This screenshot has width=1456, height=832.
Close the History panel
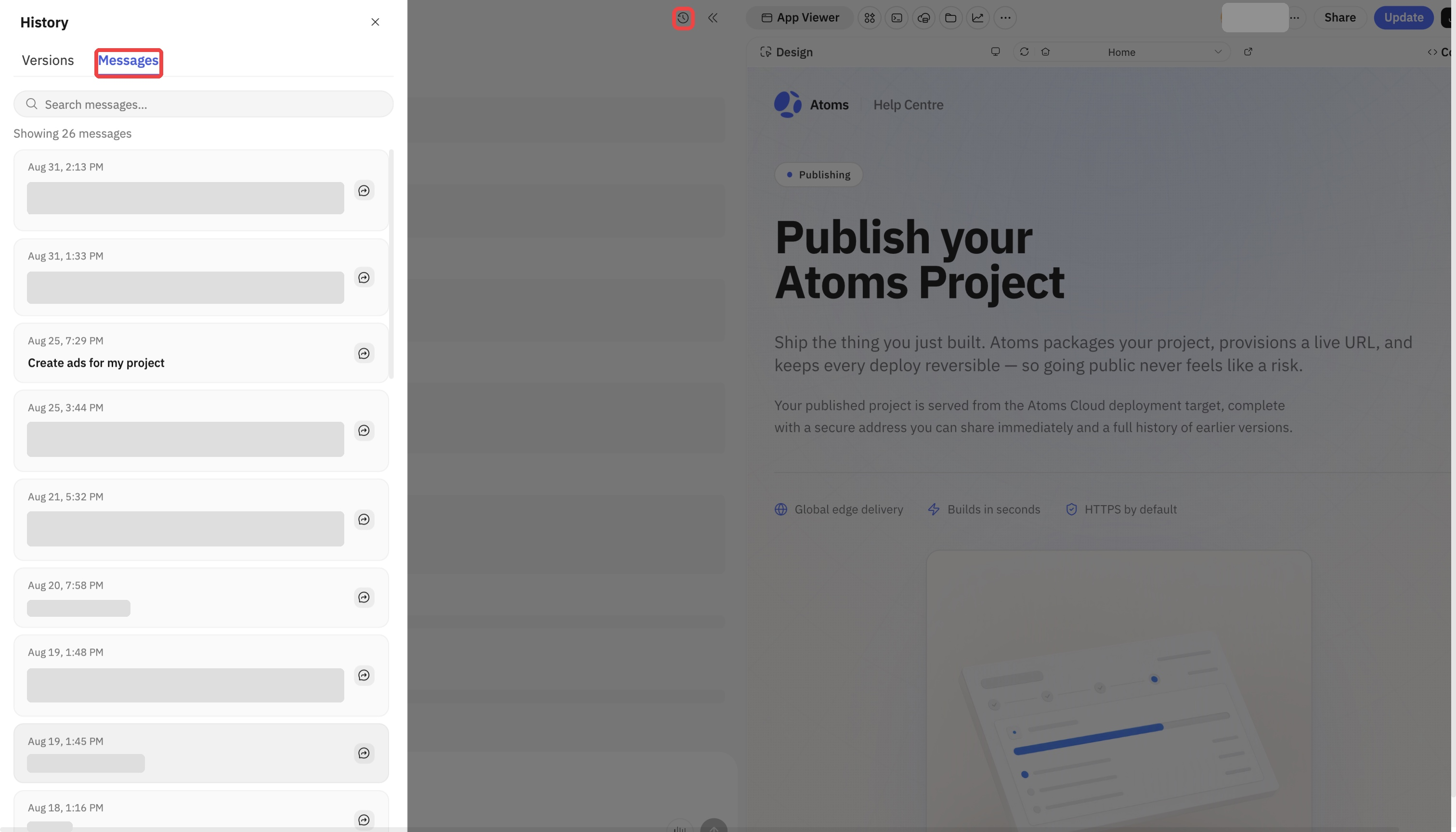(x=375, y=22)
